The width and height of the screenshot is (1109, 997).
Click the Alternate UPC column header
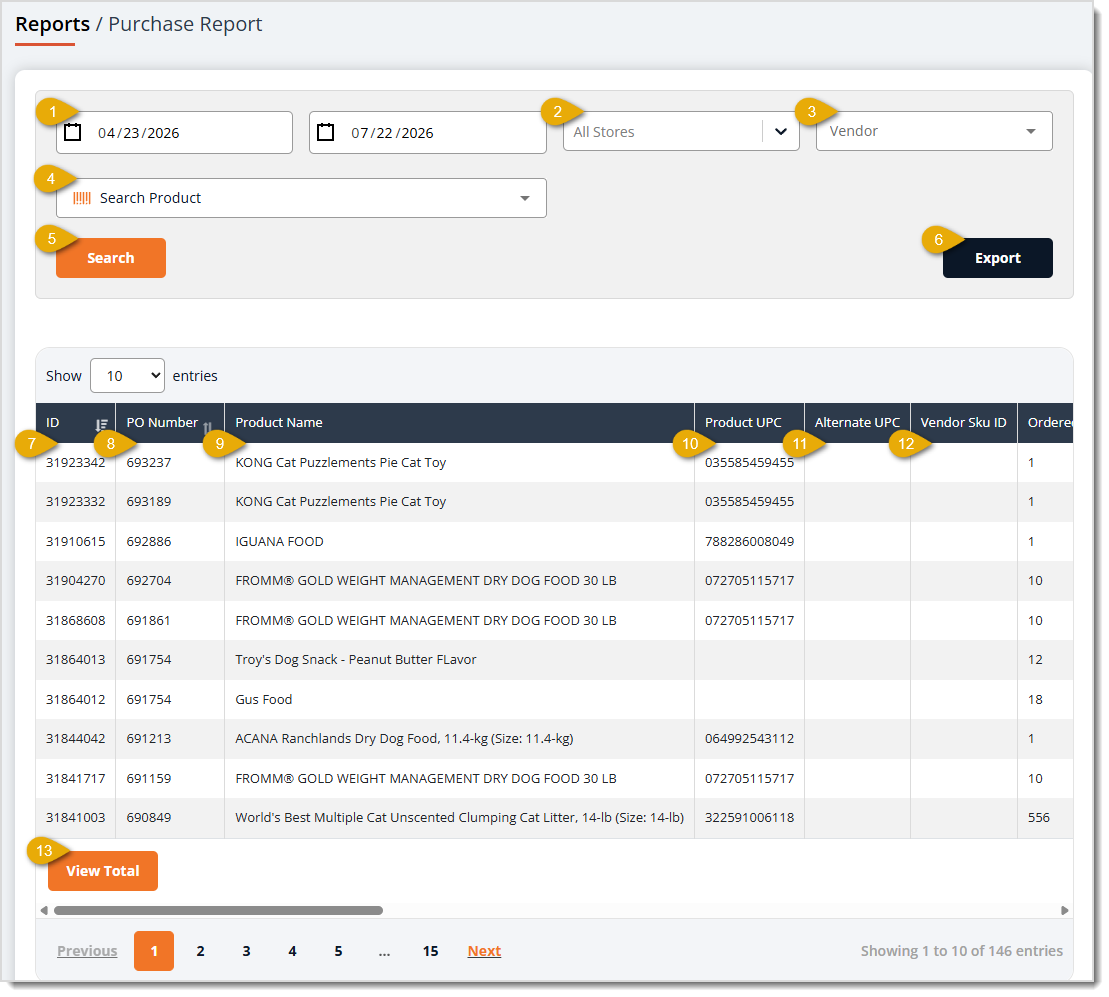(857, 422)
